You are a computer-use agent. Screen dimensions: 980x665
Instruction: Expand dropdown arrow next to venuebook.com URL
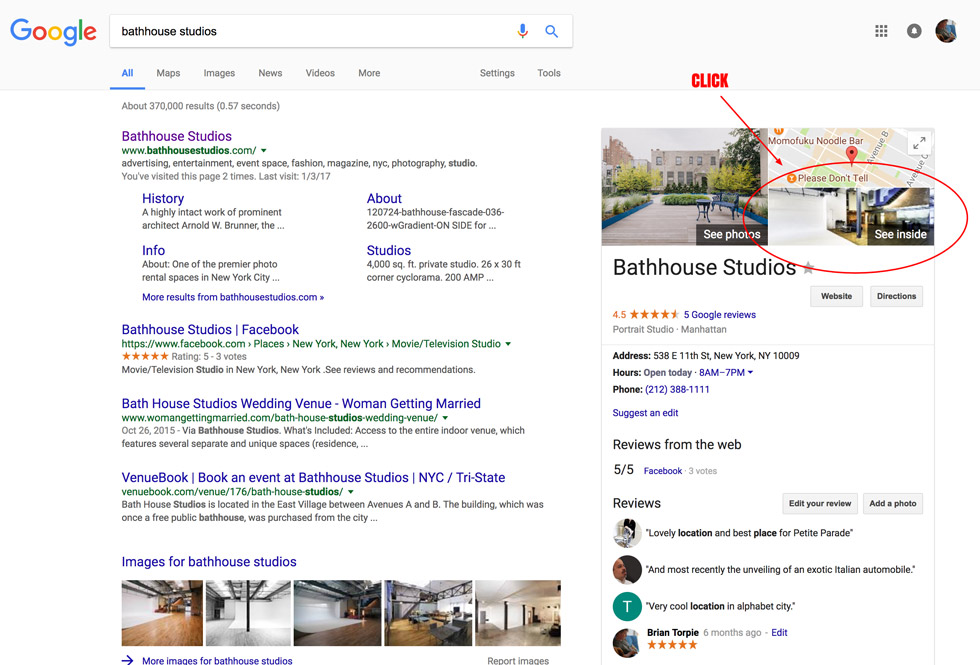351,492
